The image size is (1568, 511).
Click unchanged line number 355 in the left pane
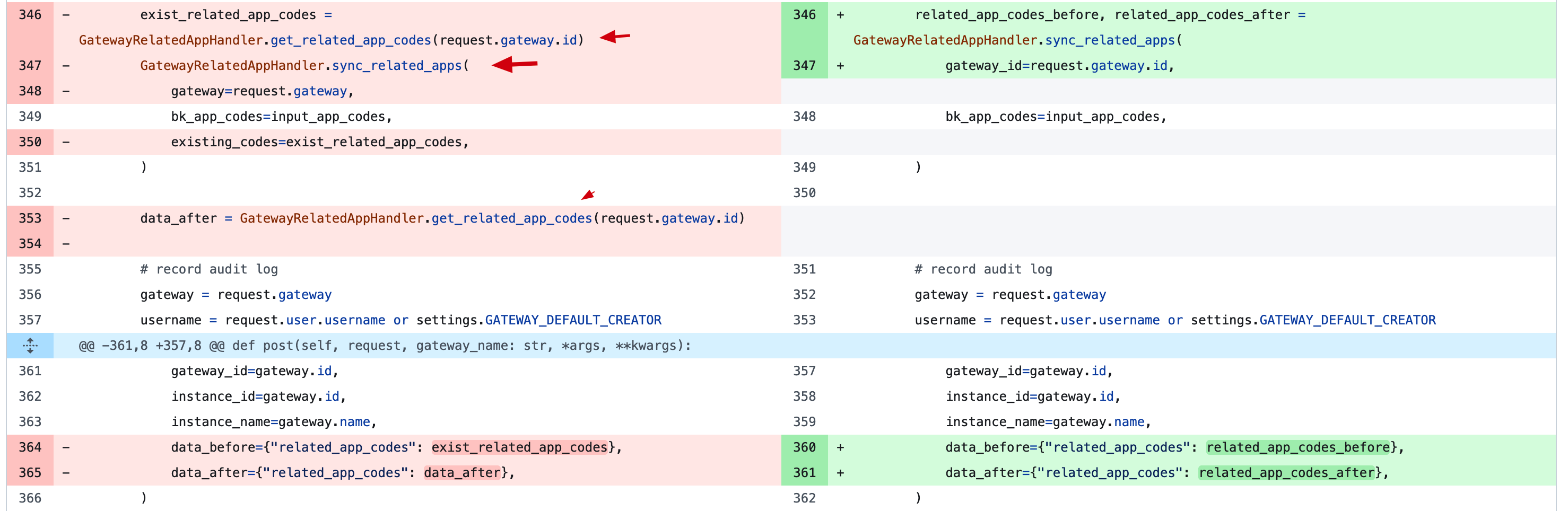coord(30,269)
